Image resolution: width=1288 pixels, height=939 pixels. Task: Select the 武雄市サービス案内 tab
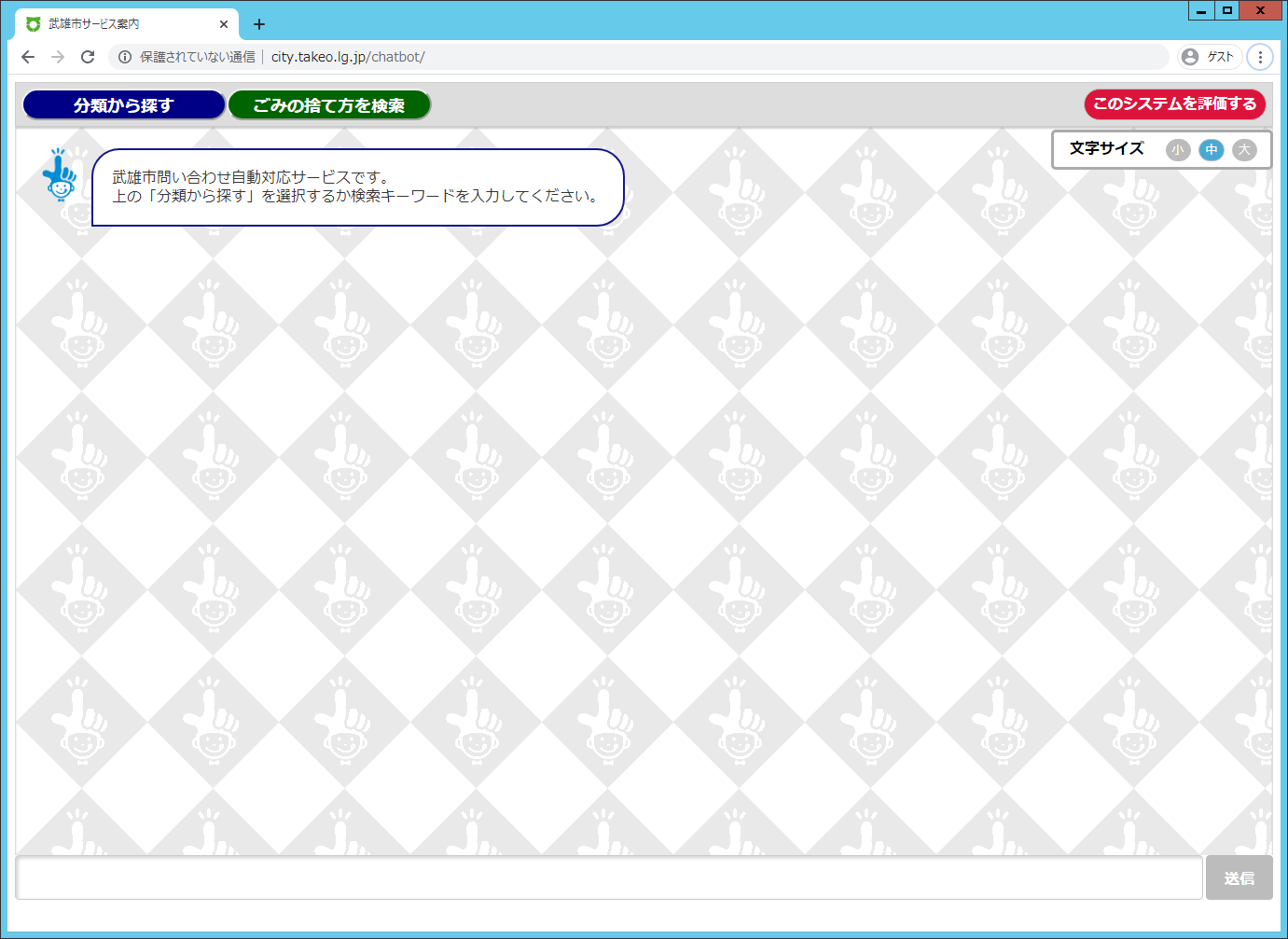click(127, 24)
